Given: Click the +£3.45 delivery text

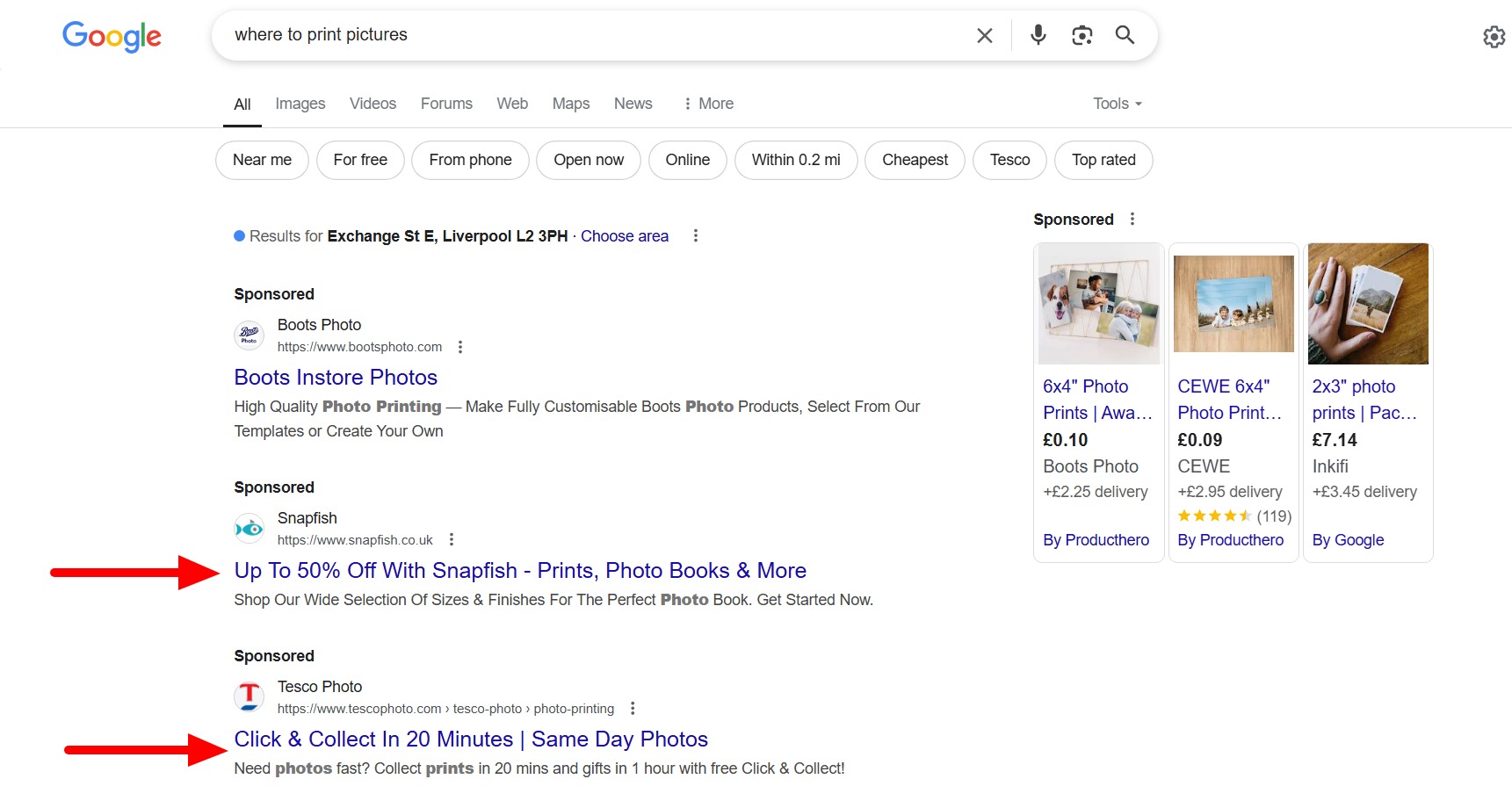Looking at the screenshot, I should (x=1364, y=492).
